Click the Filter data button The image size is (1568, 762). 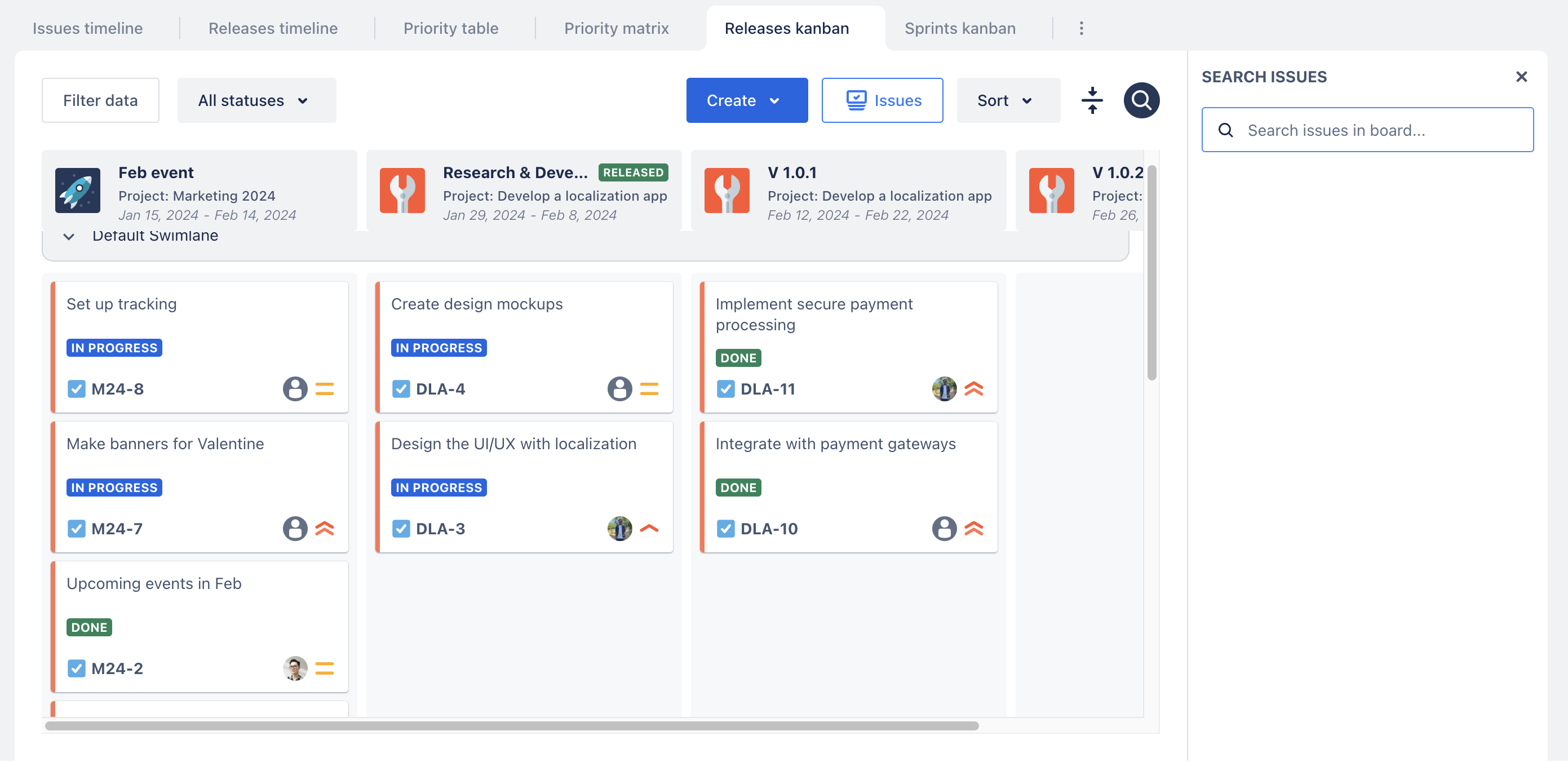(x=100, y=100)
